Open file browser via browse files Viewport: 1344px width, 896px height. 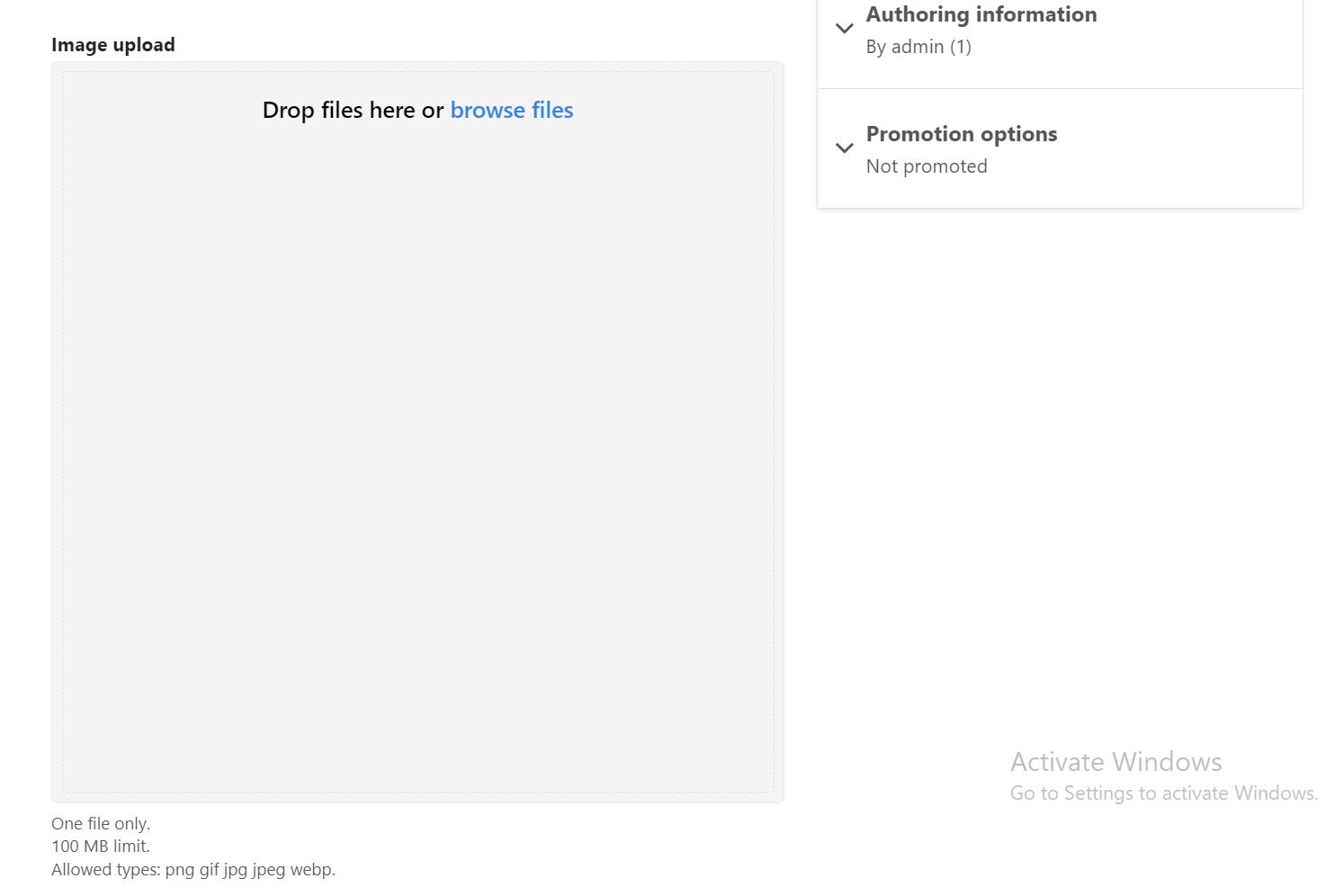pos(512,110)
